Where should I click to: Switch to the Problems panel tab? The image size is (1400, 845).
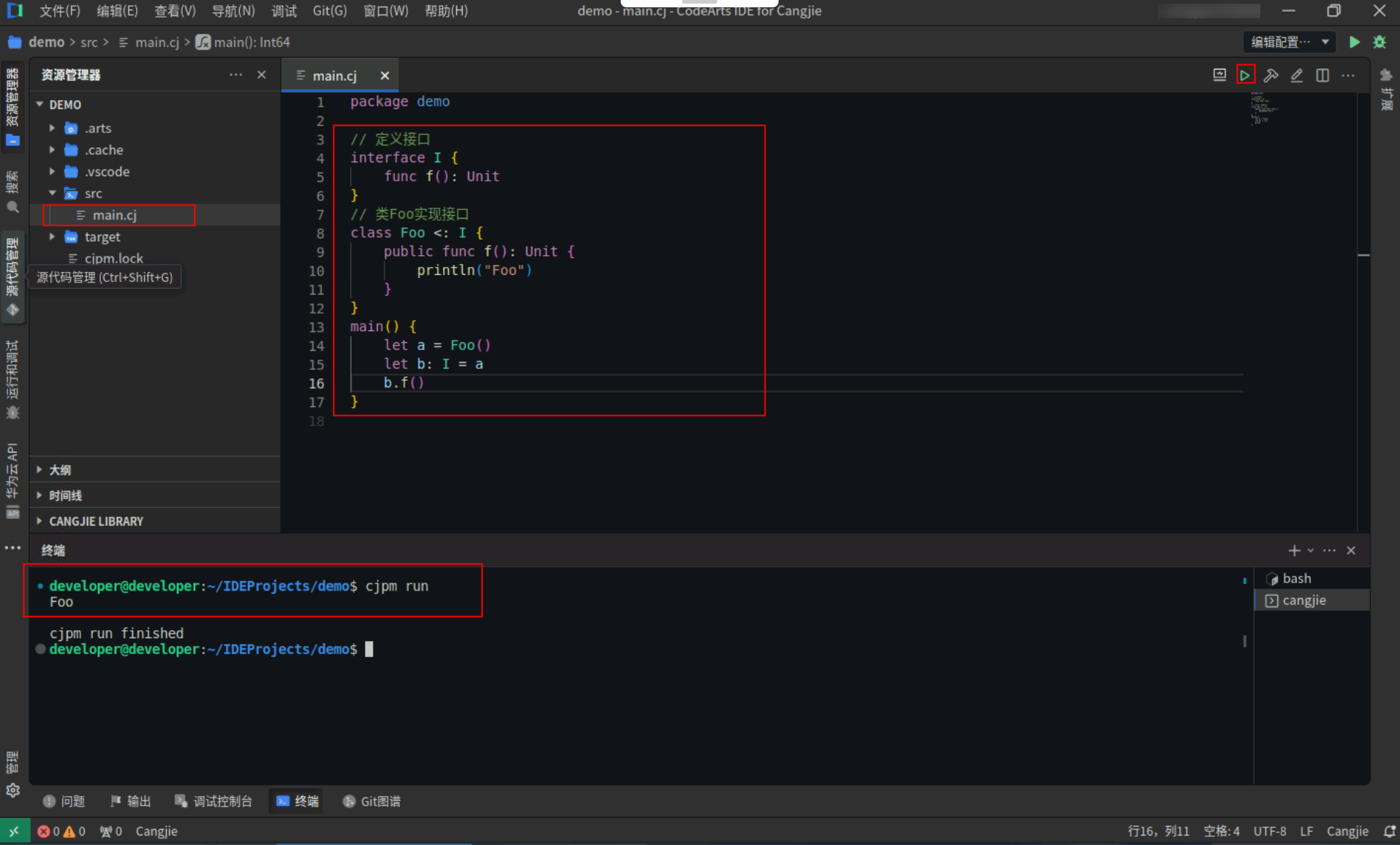point(64,801)
